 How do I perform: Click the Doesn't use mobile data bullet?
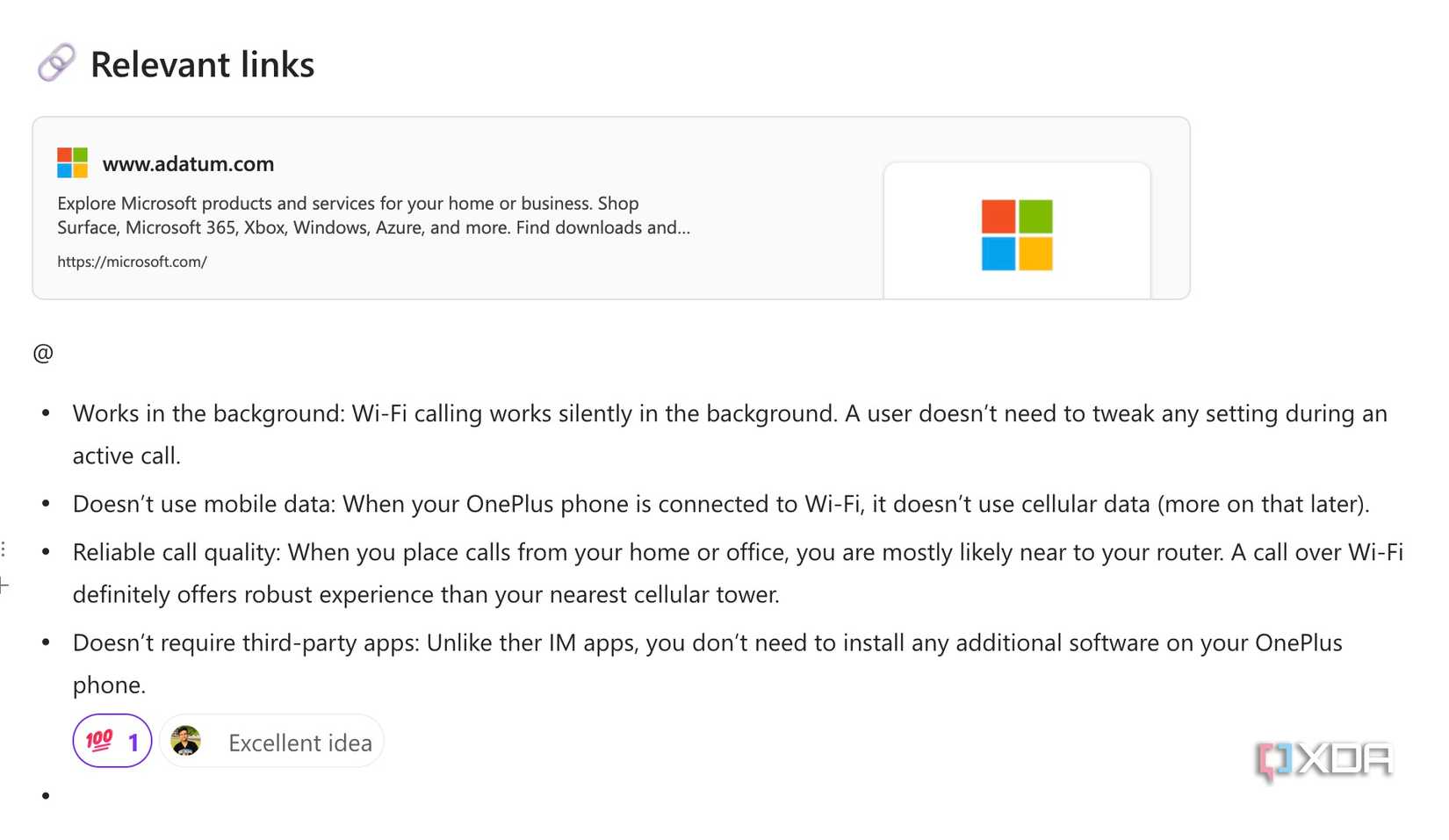tap(721, 504)
